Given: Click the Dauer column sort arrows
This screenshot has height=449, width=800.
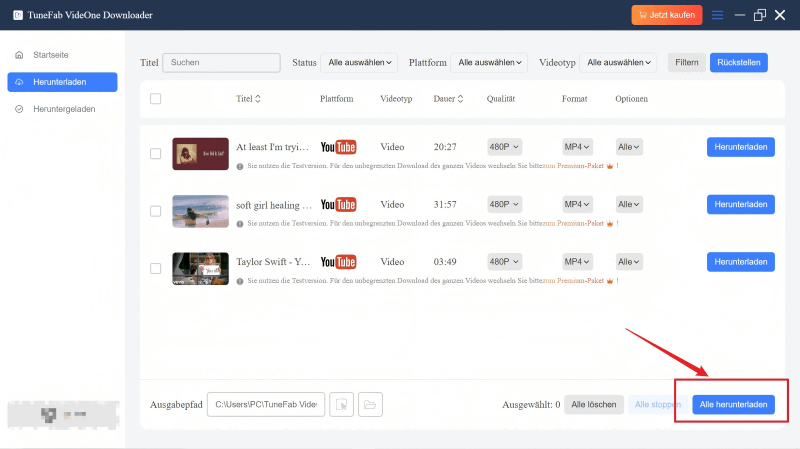Looking at the screenshot, I should coord(461,99).
